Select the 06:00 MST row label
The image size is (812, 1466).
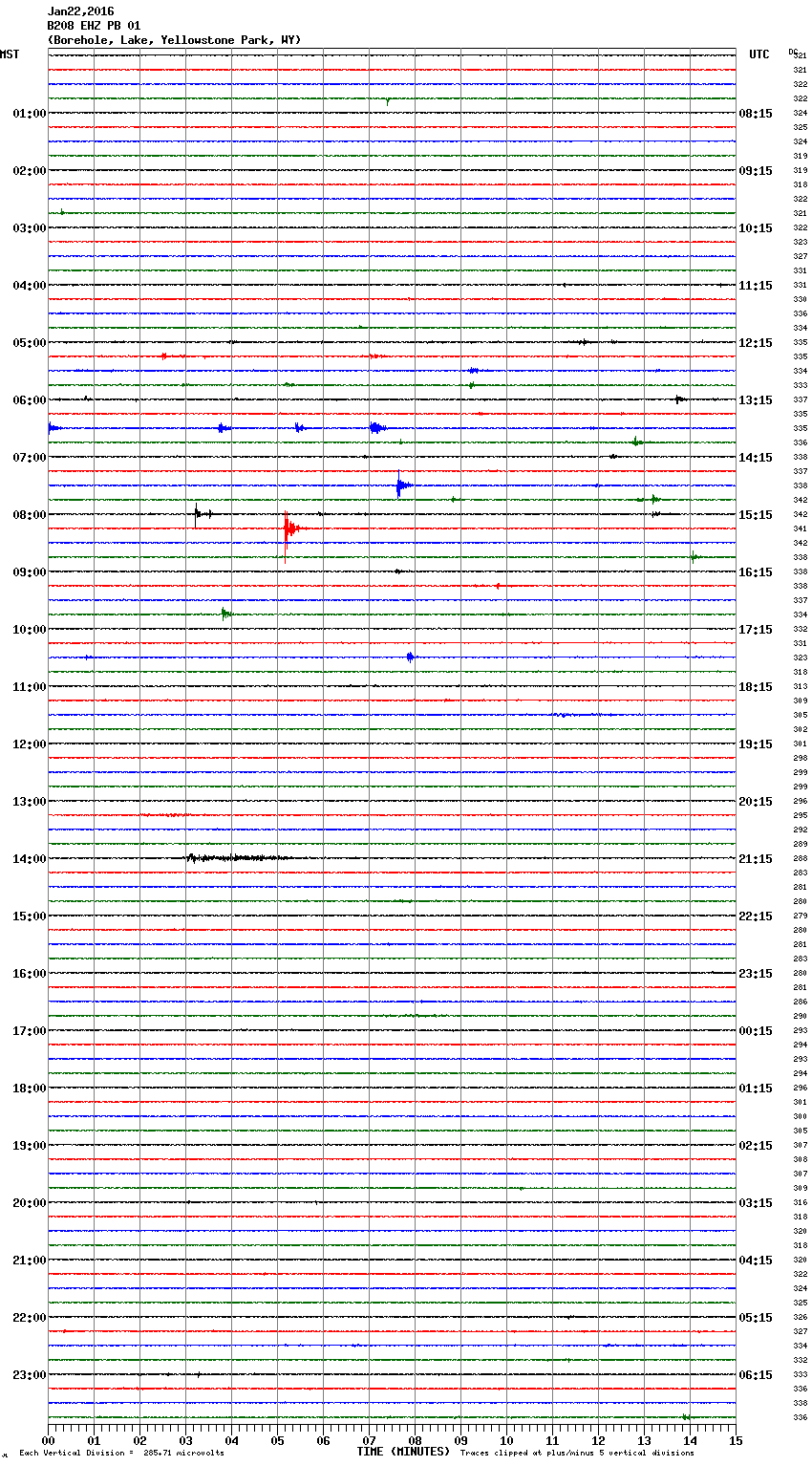30,400
